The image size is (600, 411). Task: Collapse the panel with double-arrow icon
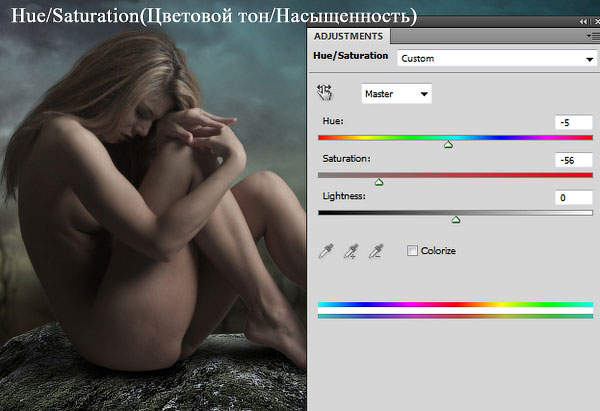pos(584,22)
